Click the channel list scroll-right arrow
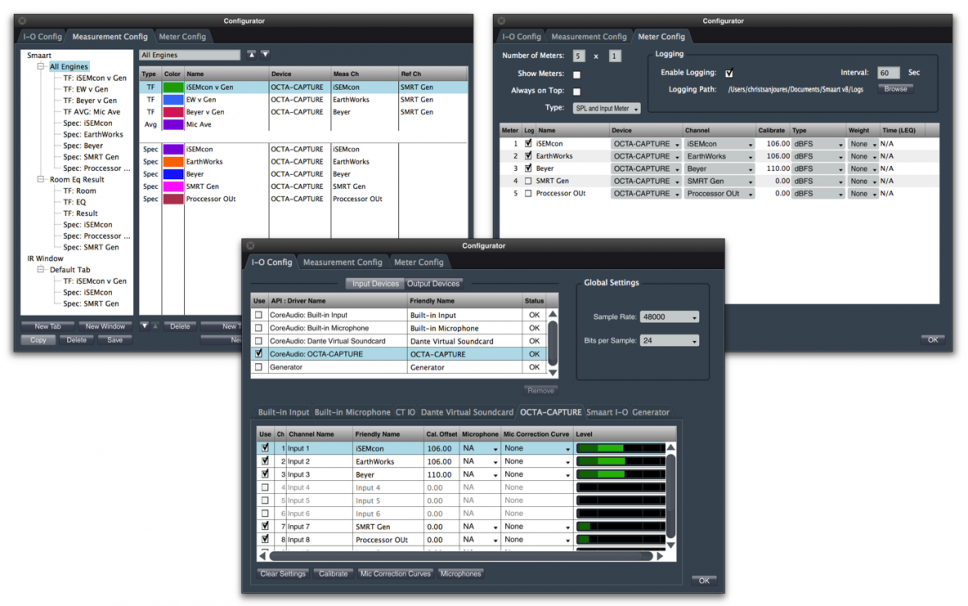This screenshot has width=968, height=606. [x=660, y=556]
